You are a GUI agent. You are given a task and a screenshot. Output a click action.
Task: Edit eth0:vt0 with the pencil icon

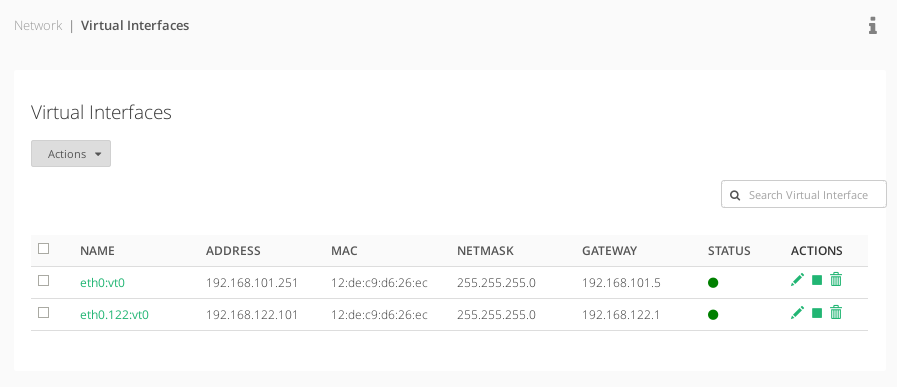[x=797, y=280]
